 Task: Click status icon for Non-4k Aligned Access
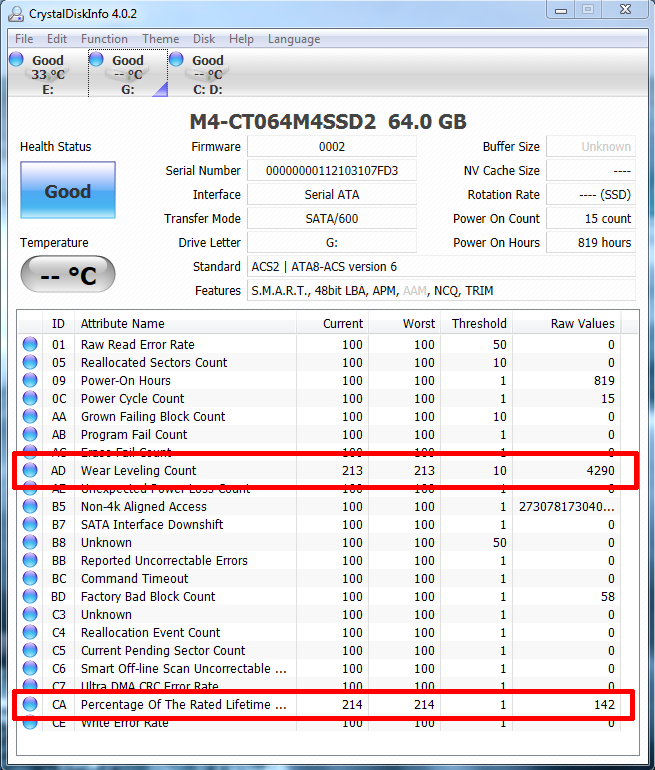(x=30, y=506)
